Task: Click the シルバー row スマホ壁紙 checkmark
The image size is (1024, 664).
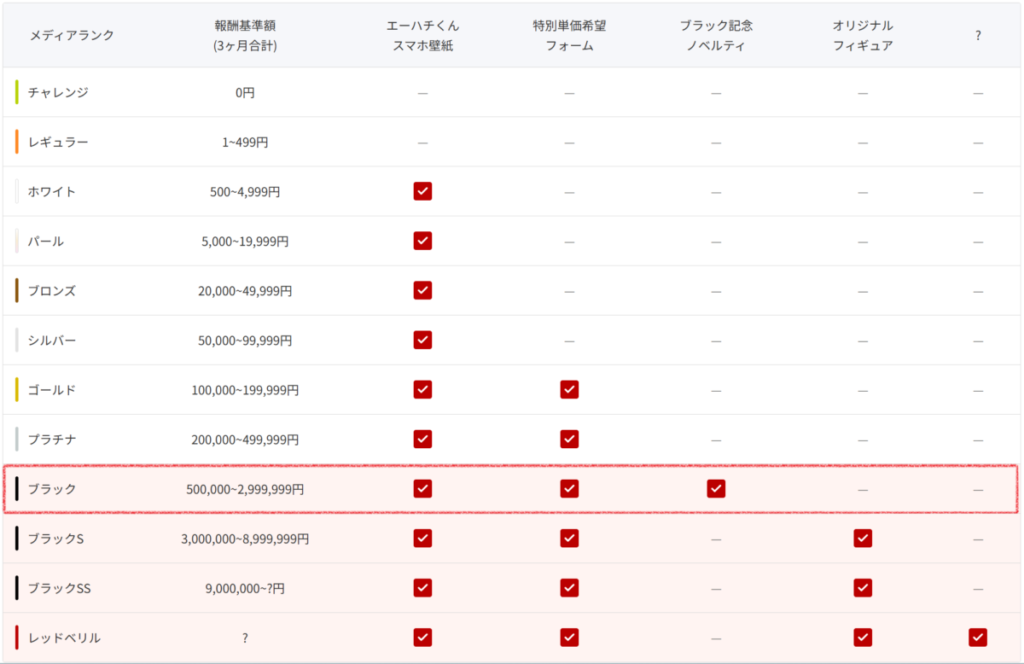Action: [x=422, y=340]
